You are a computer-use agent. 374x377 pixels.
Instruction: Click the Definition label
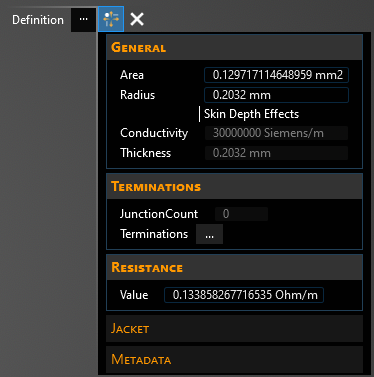coord(38,20)
